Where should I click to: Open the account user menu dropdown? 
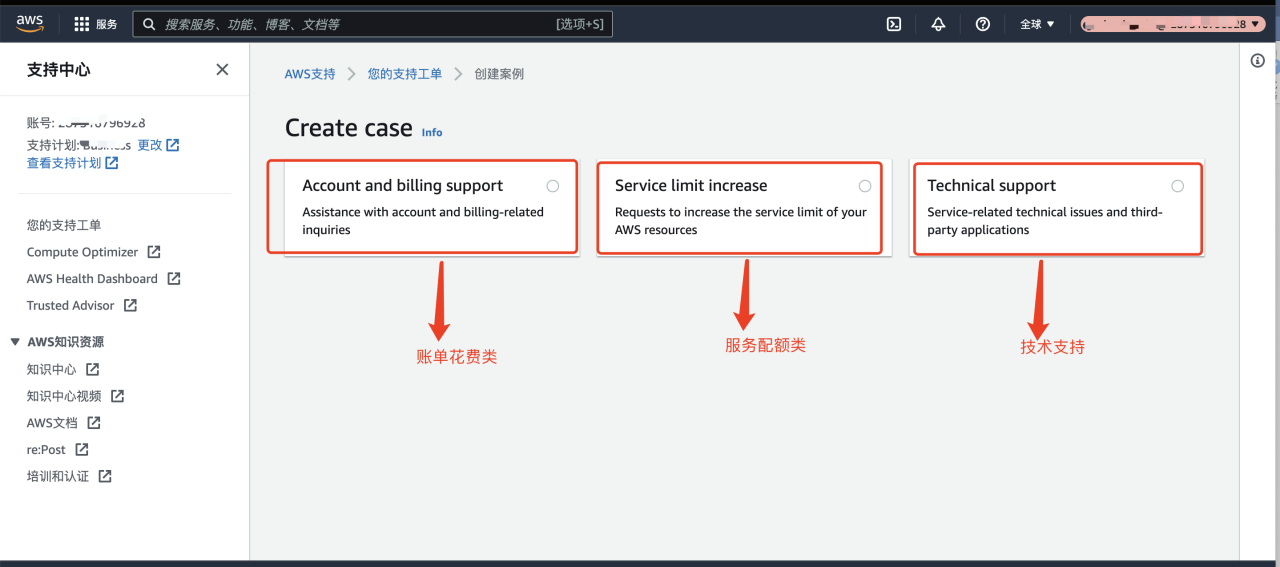(x=1173, y=24)
